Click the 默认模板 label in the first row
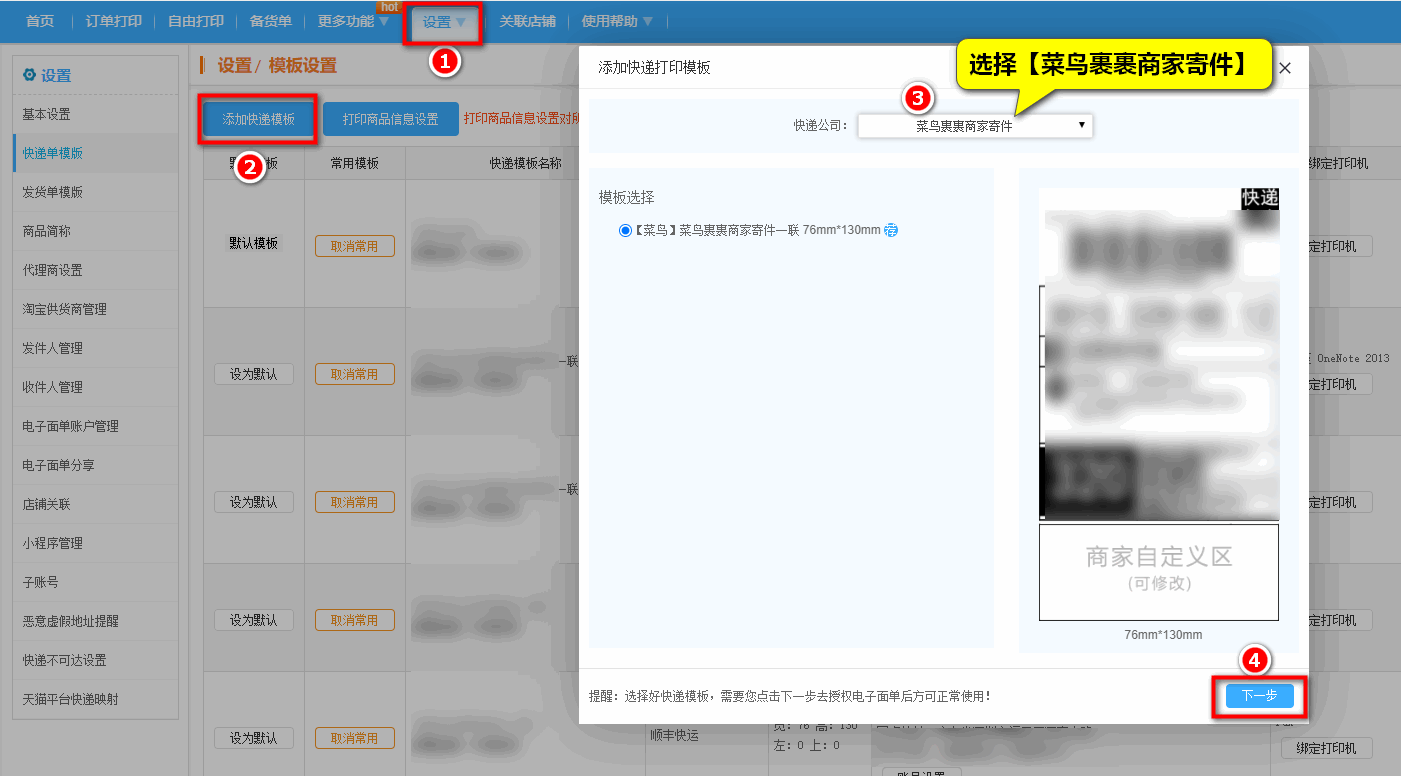 [x=254, y=243]
